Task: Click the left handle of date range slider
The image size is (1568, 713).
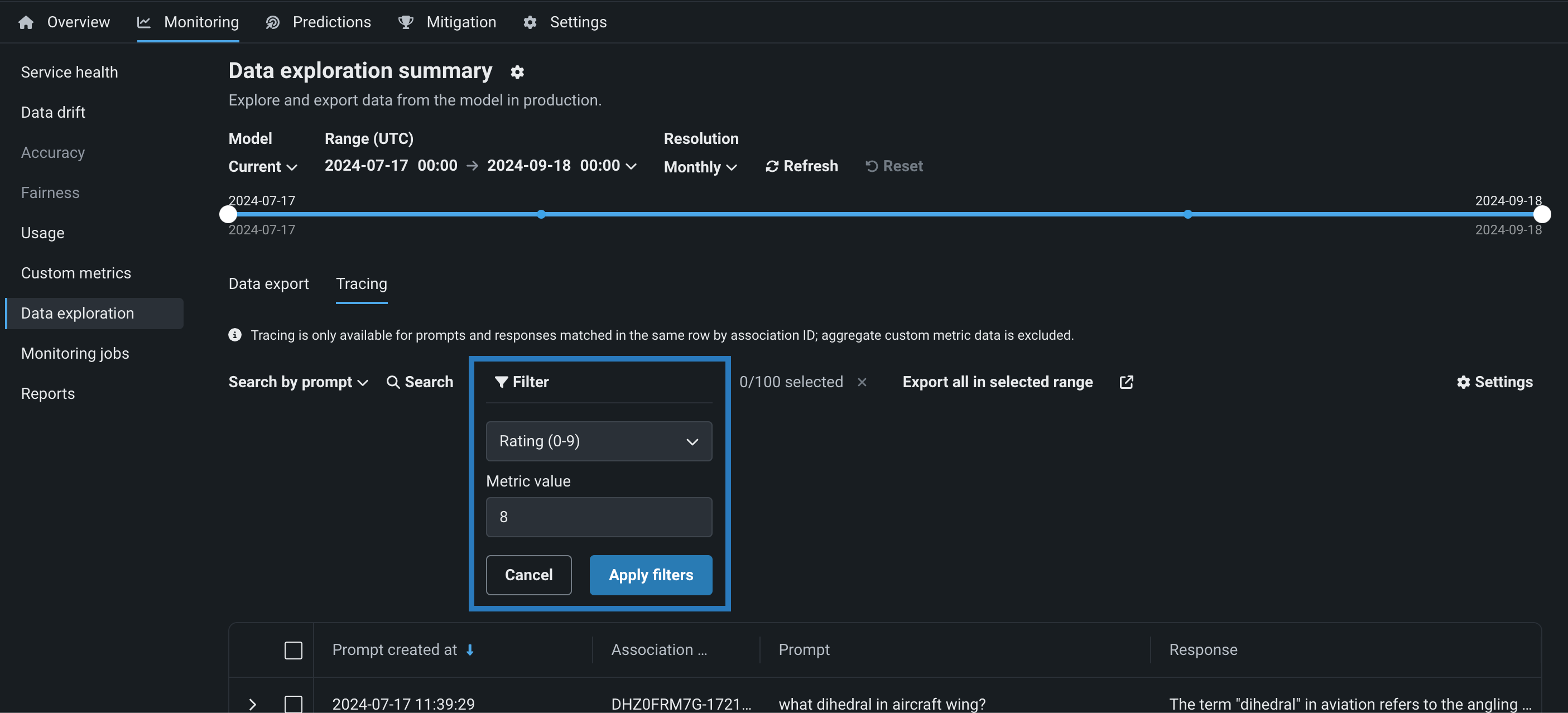Action: coord(228,214)
